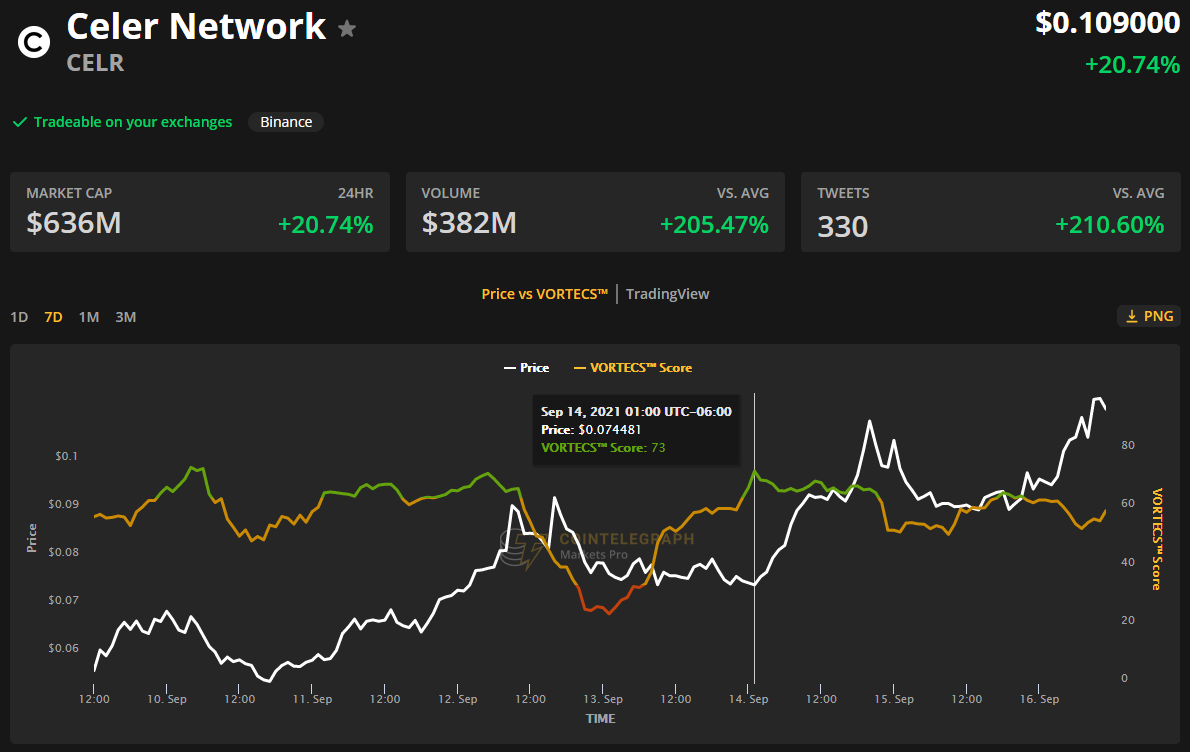Switch to the TradingView tab
Image resolution: width=1190 pixels, height=752 pixels.
pyautogui.click(x=667, y=293)
